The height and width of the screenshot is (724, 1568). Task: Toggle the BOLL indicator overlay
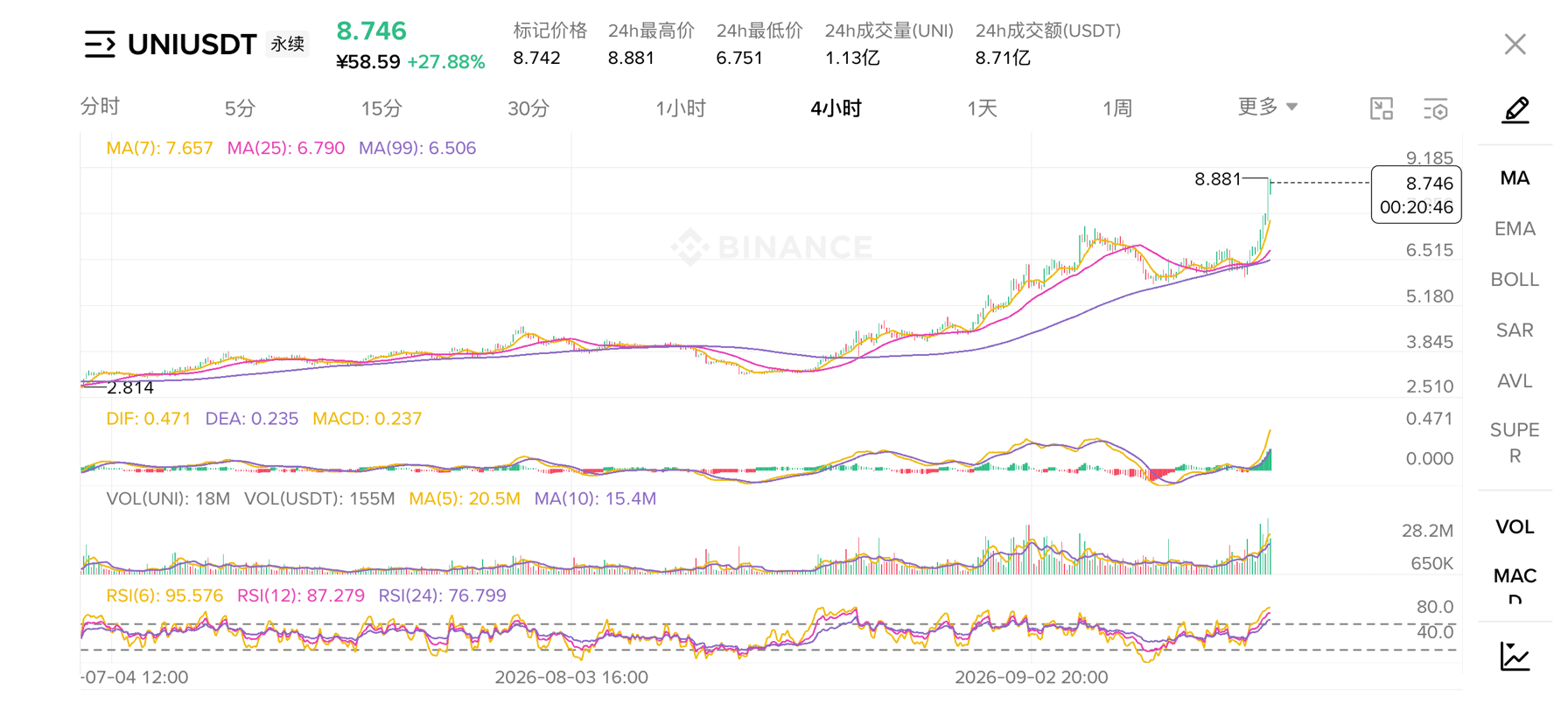pos(1515,280)
